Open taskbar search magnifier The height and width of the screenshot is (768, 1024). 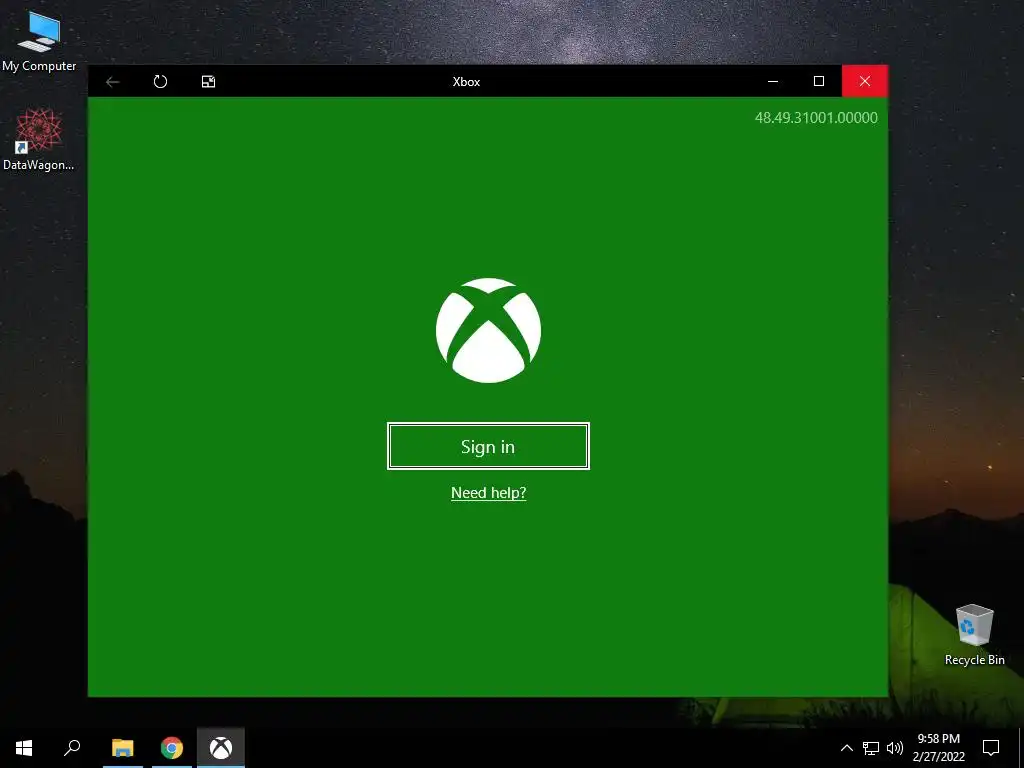pyautogui.click(x=72, y=748)
